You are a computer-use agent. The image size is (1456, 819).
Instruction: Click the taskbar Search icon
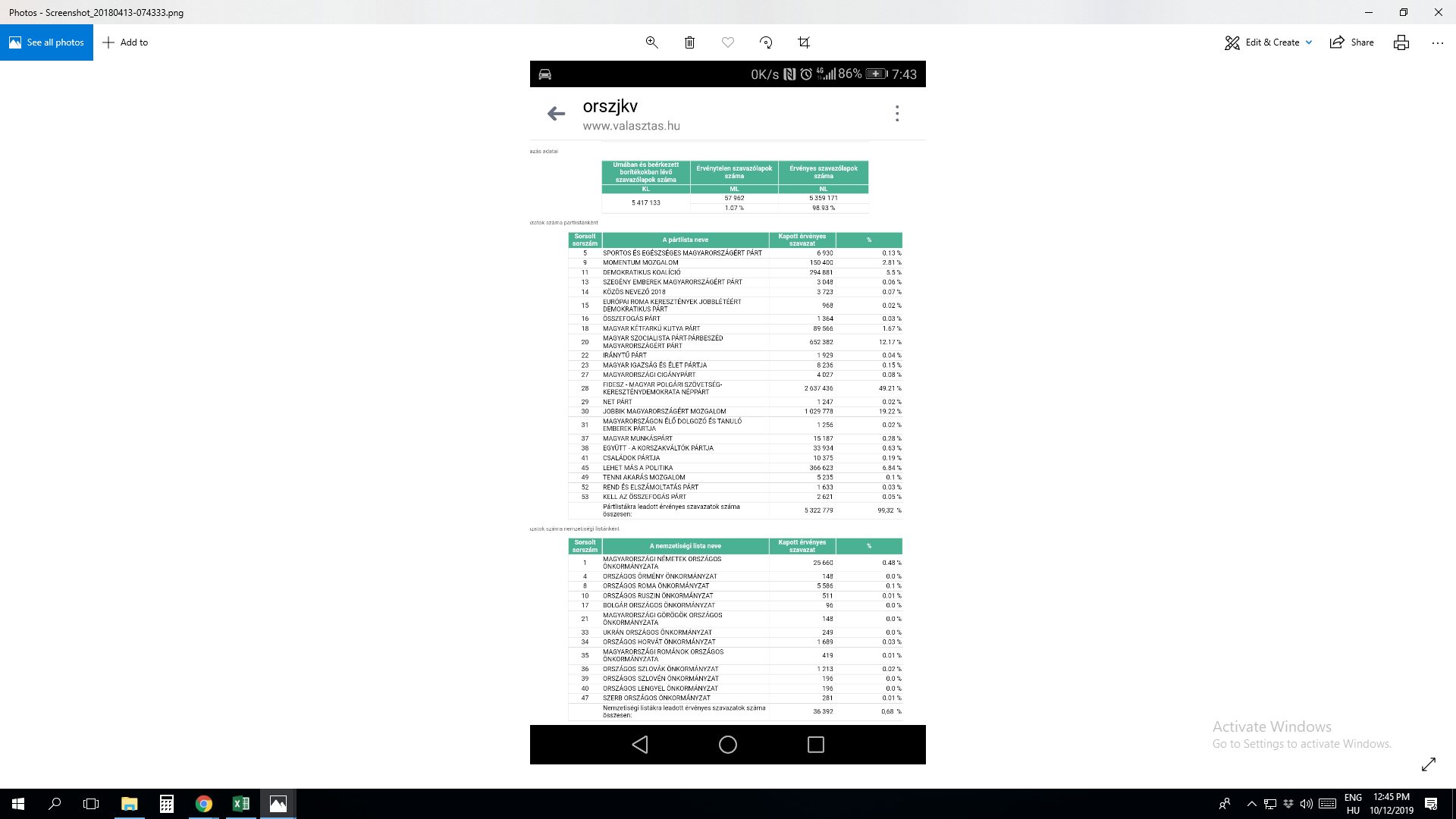click(x=55, y=804)
